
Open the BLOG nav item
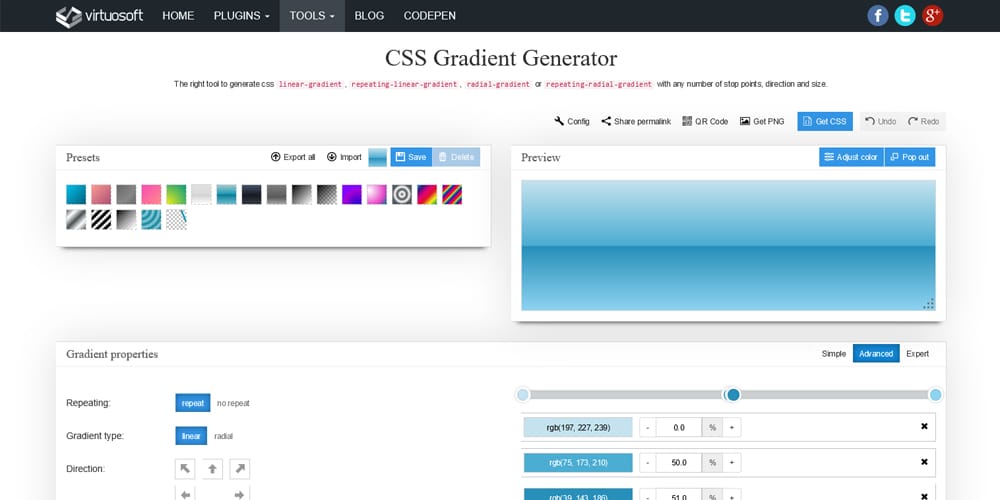pyautogui.click(x=369, y=16)
